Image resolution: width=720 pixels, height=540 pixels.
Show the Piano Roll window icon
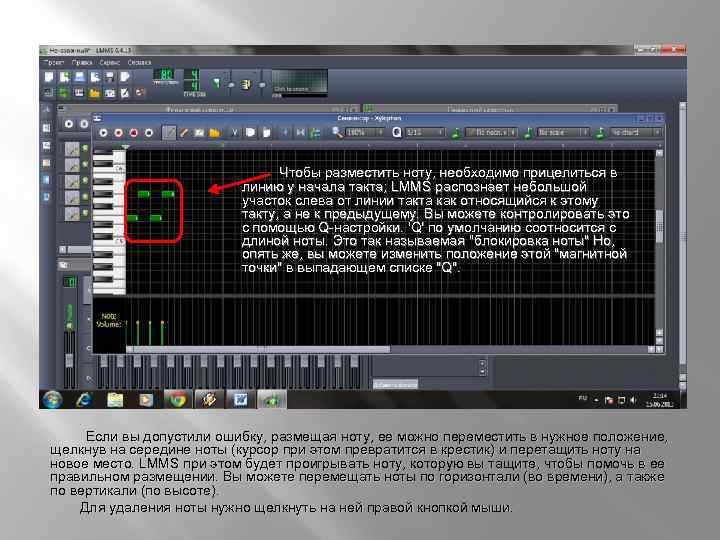[79, 93]
